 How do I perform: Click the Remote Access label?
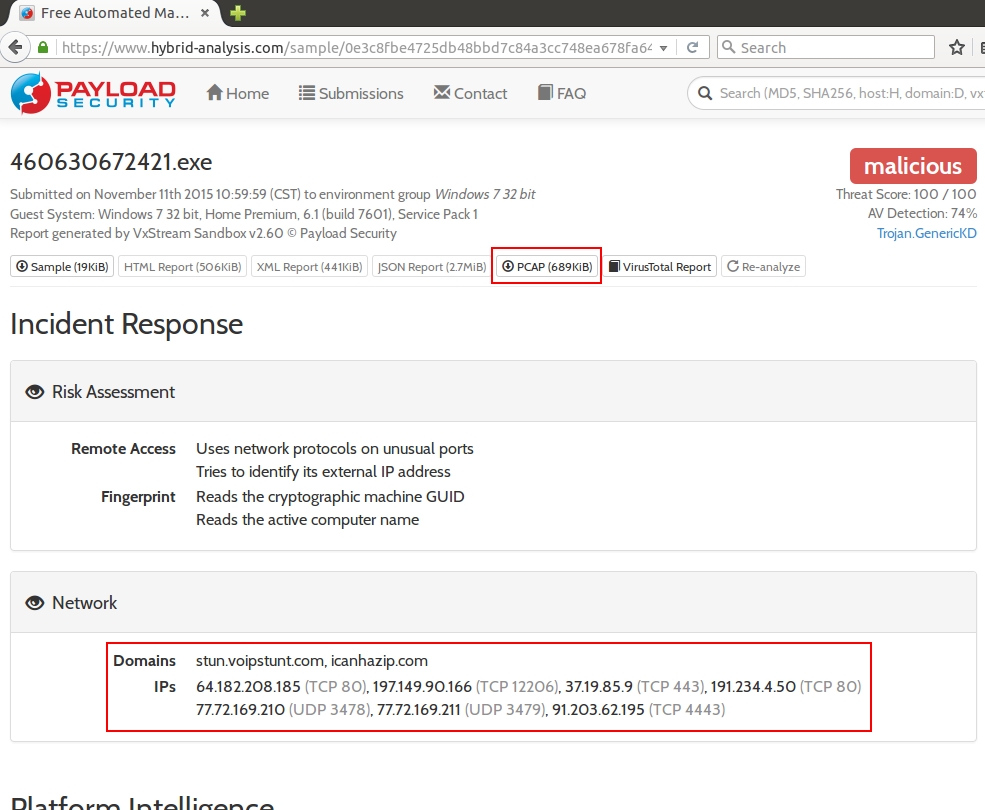[123, 449]
